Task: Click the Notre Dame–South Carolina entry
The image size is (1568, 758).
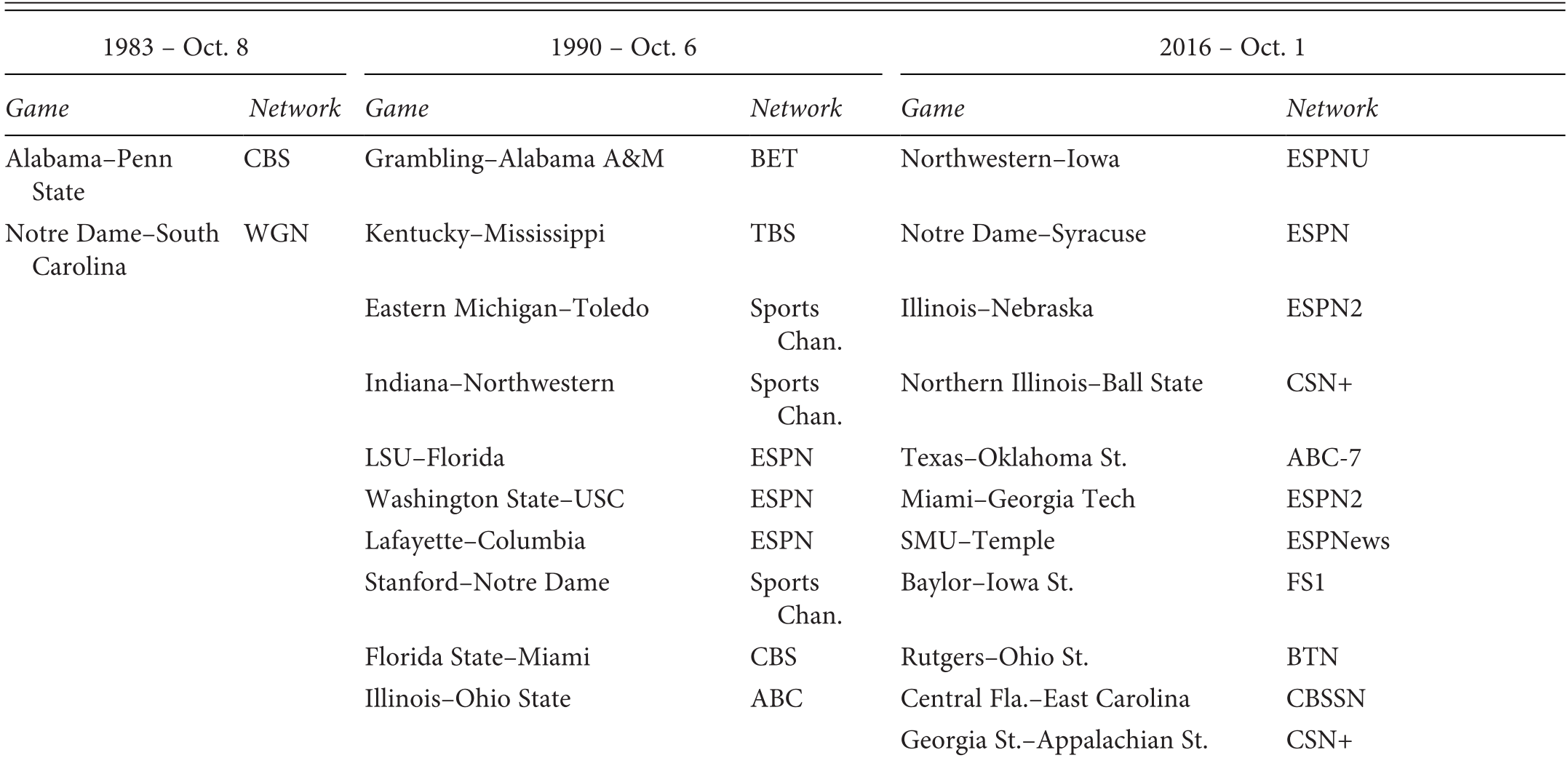Action: [112, 250]
